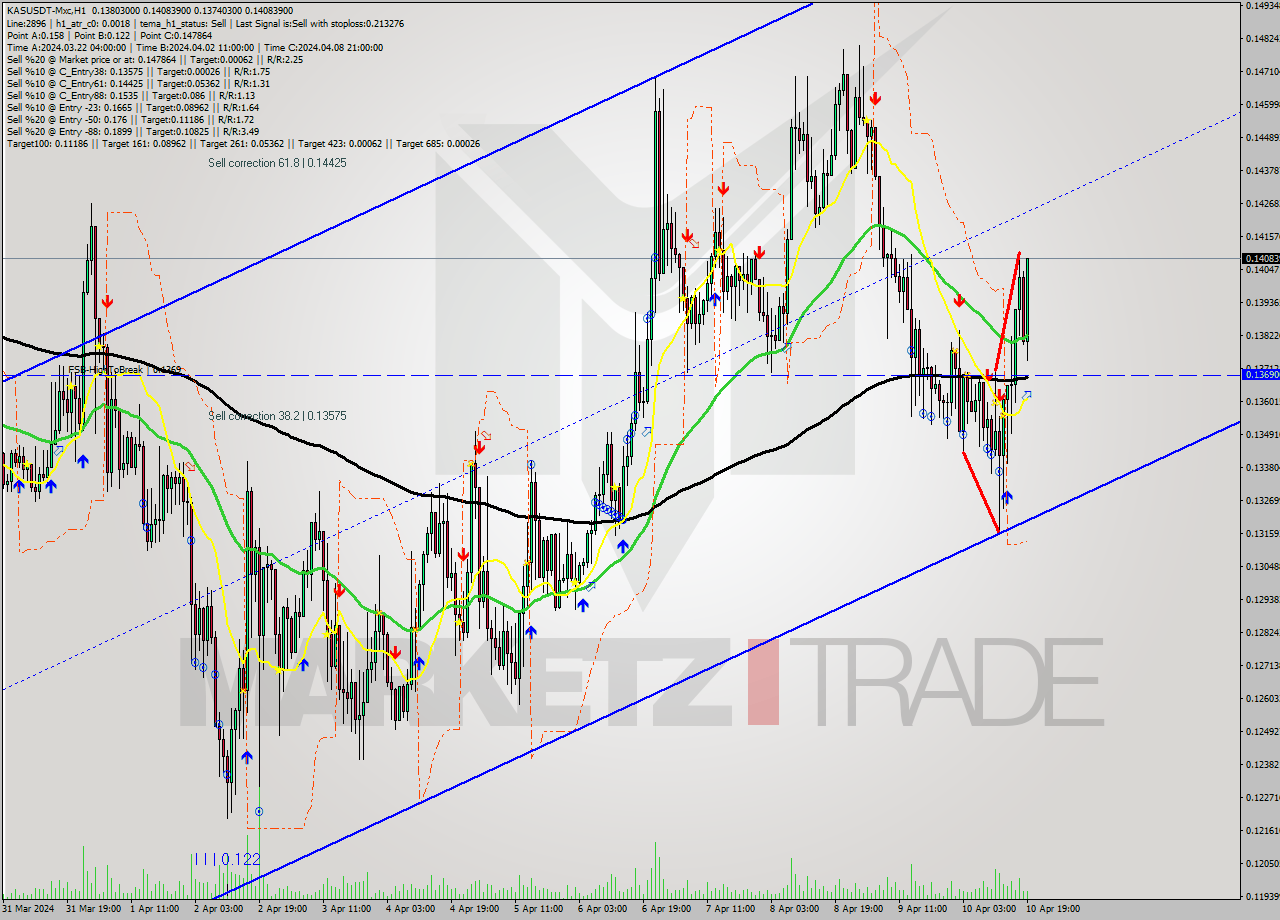Click the 0.14820 price axis label

point(1261,38)
